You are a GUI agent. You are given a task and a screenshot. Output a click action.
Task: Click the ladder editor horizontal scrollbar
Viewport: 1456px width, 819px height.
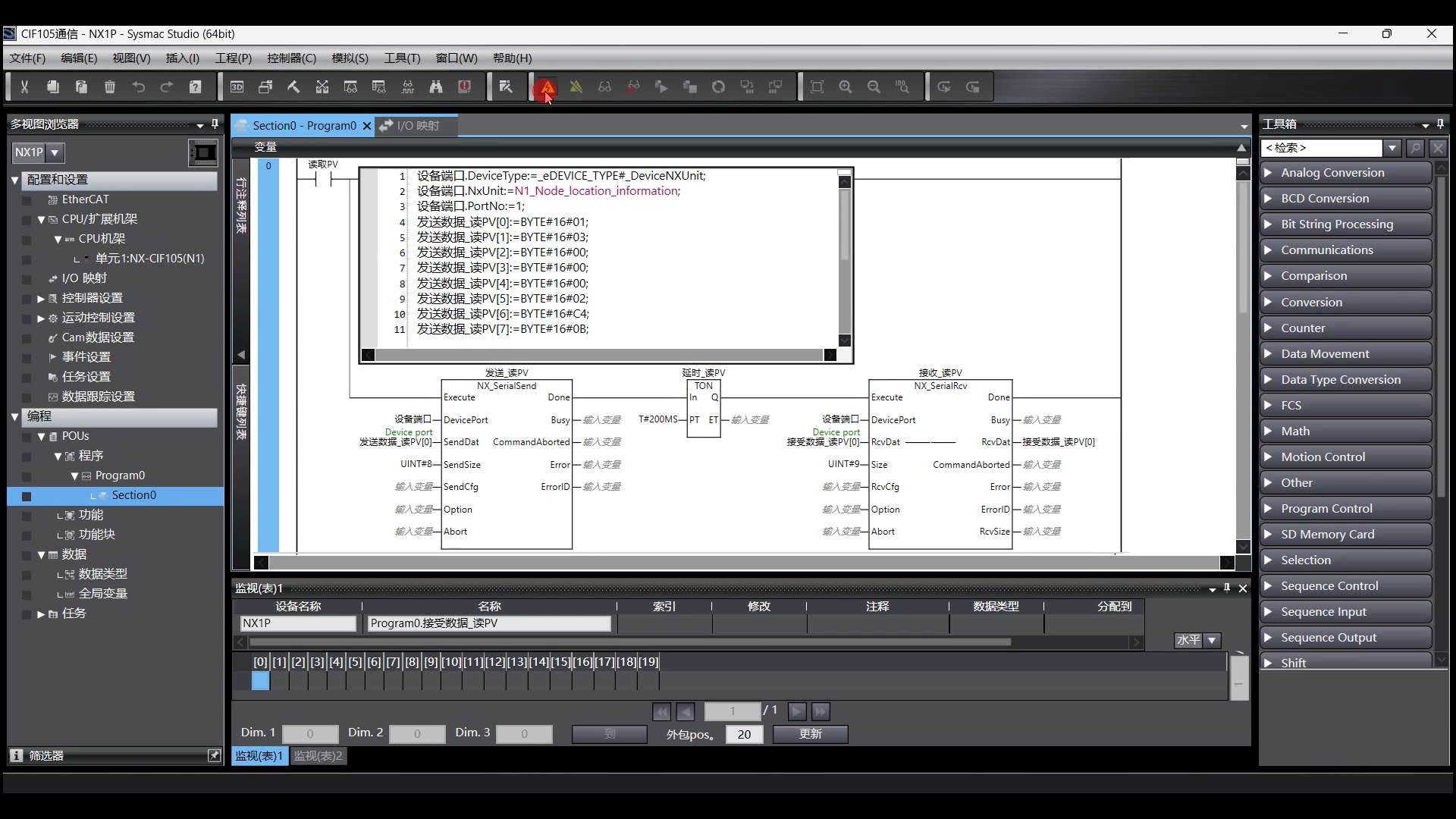click(743, 563)
